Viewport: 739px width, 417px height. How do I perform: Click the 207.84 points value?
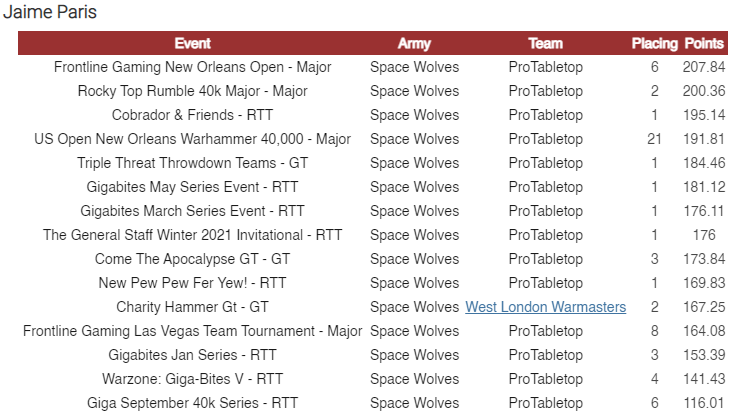point(704,67)
